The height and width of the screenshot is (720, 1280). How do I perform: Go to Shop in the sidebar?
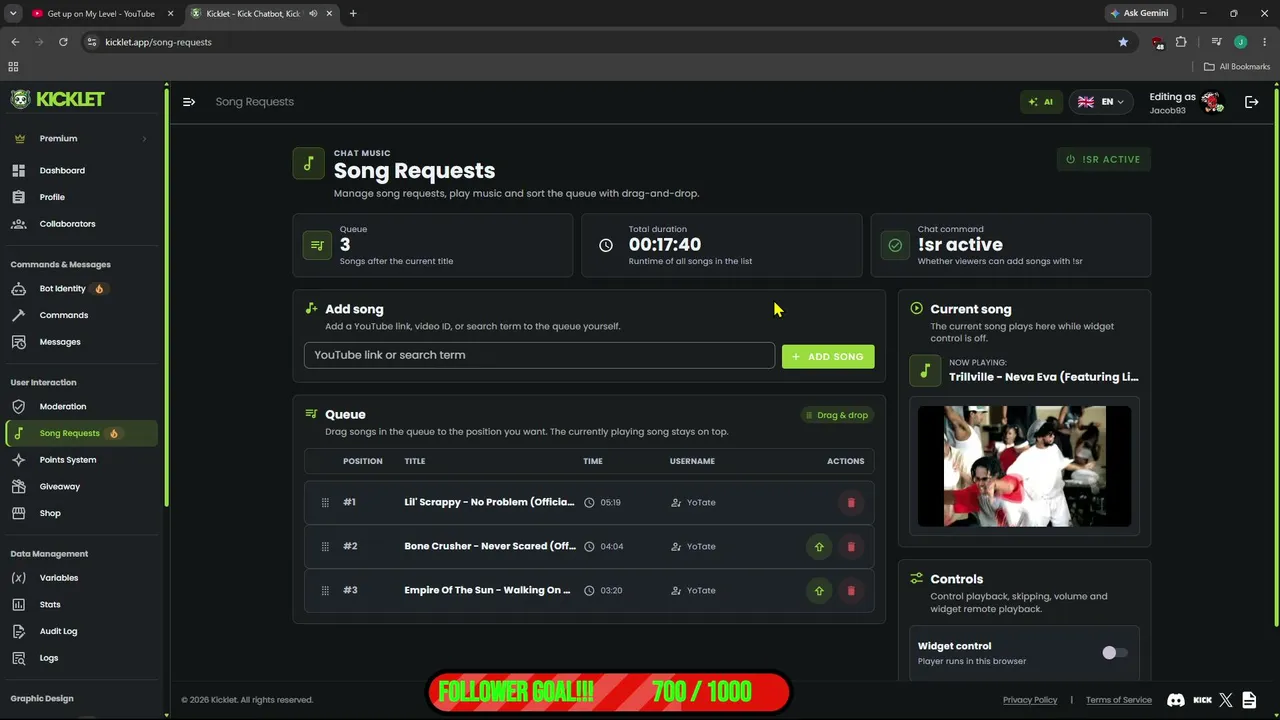pyautogui.click(x=79, y=514)
